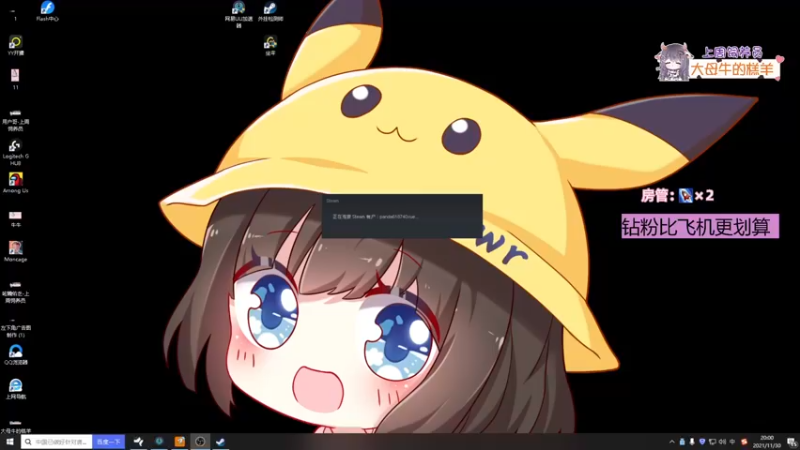Image resolution: width=800 pixels, height=450 pixels.
Task: Click the 大母牛的糕羊 streamer name badge
Action: tap(733, 69)
